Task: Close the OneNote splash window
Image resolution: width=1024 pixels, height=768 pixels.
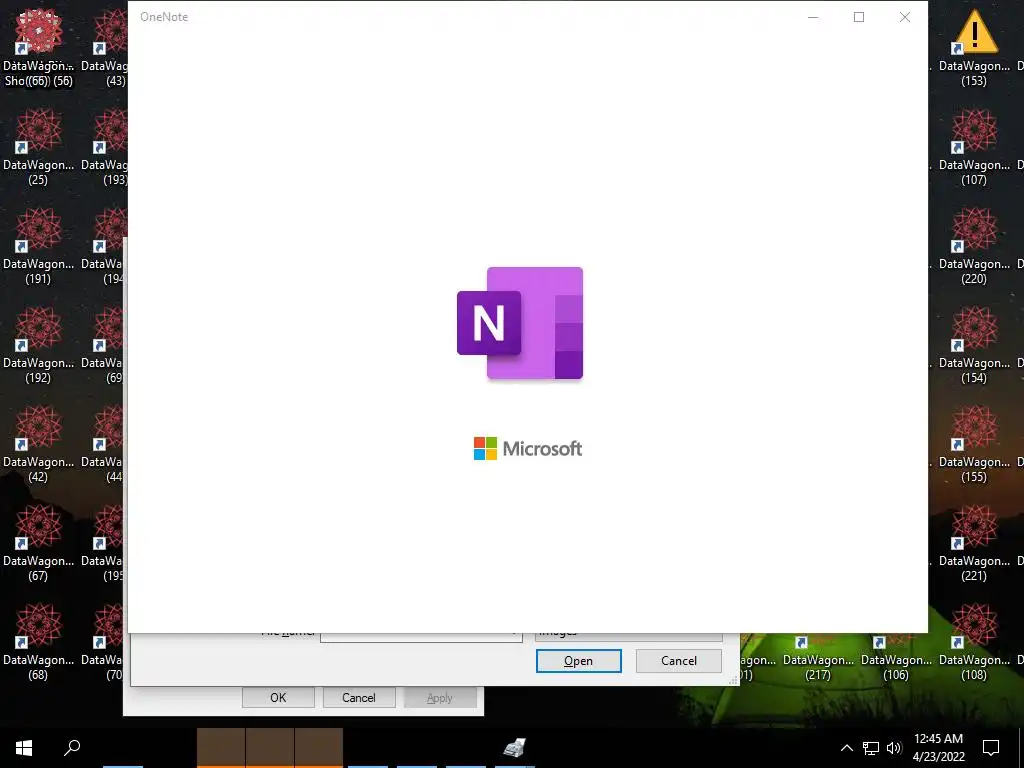Action: [x=904, y=17]
